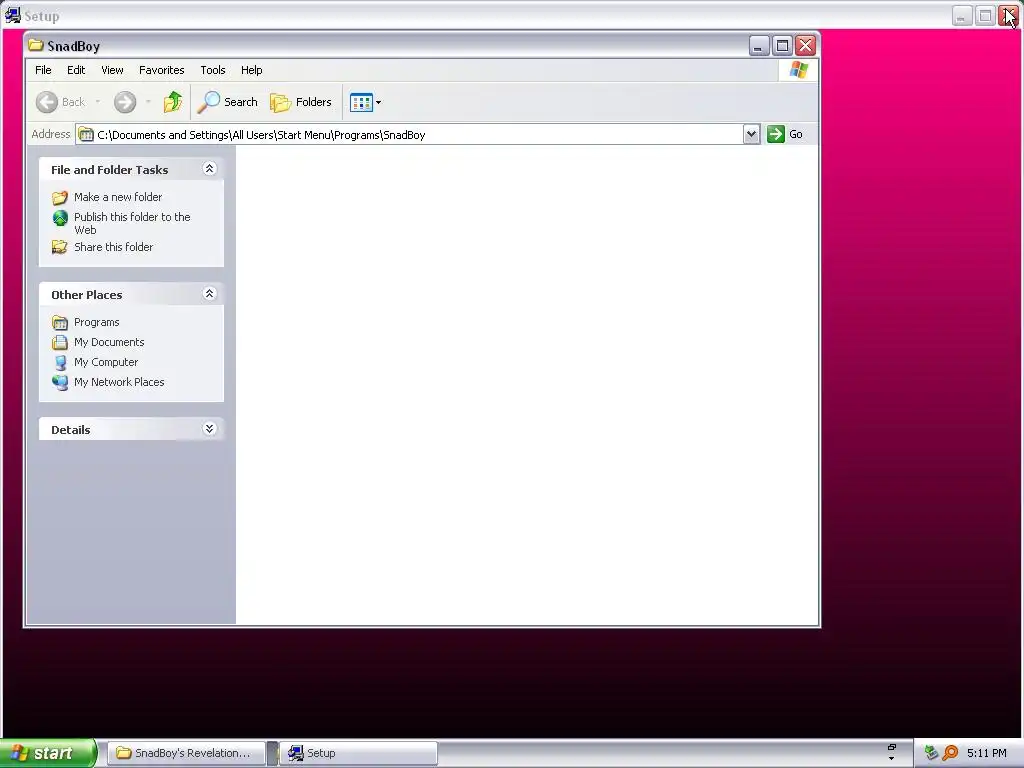Click the Setup window title icon
The height and width of the screenshot is (768, 1024).
(12, 14)
